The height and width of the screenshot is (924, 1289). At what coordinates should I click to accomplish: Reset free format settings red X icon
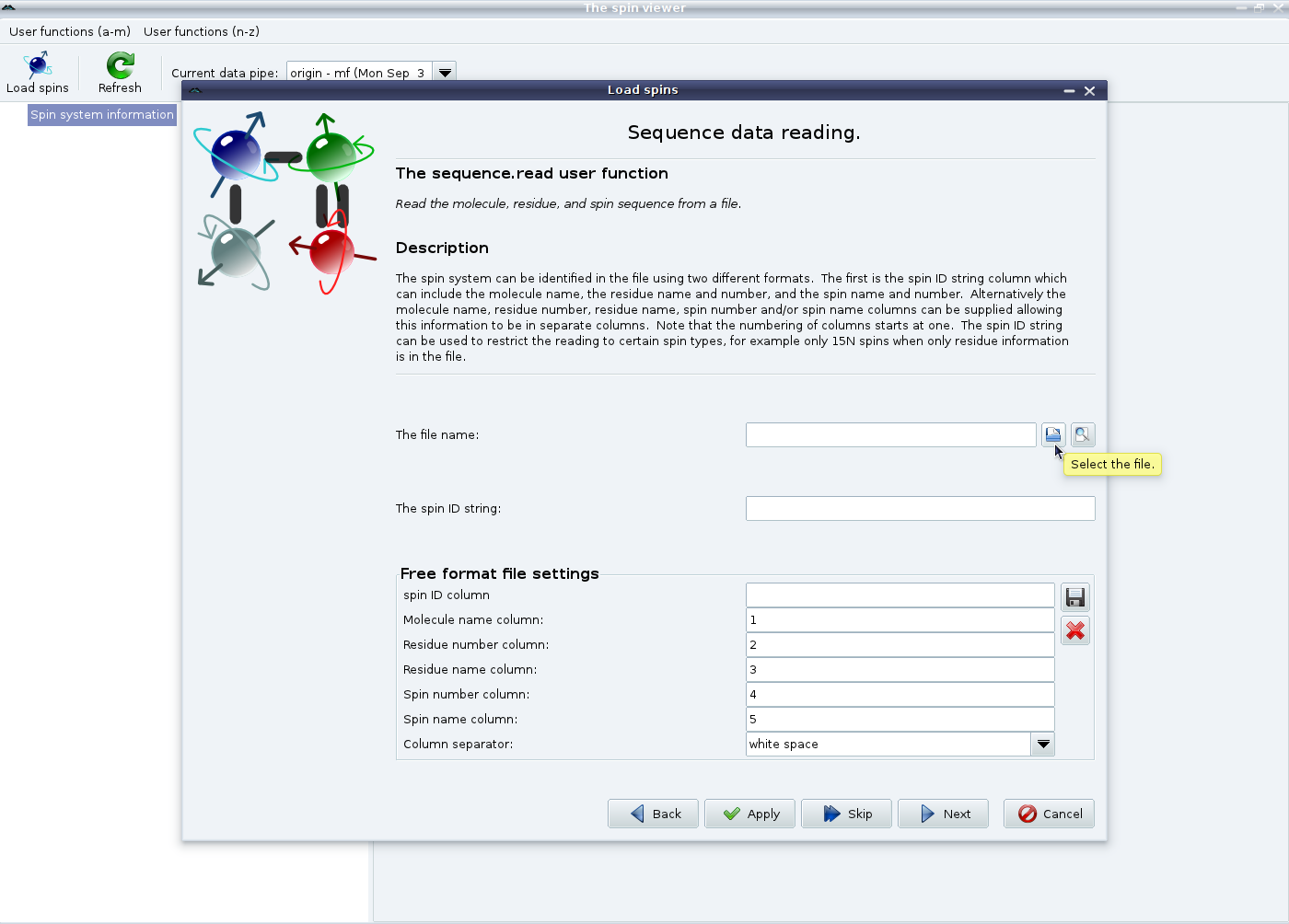point(1074,630)
